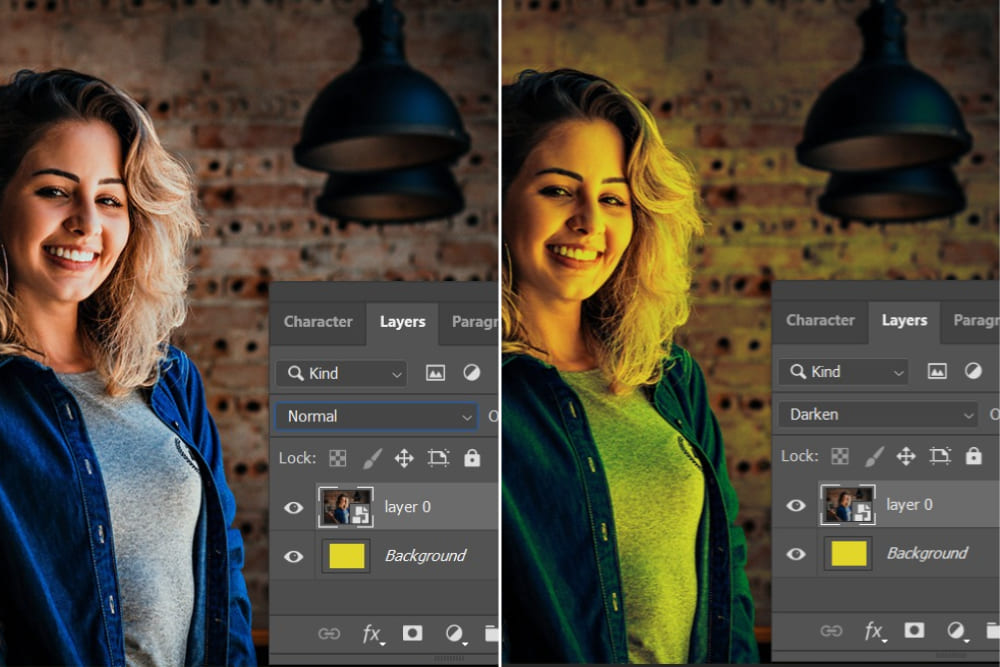Click the Lock position button
Image resolution: width=1000 pixels, height=667 pixels.
(x=404, y=458)
